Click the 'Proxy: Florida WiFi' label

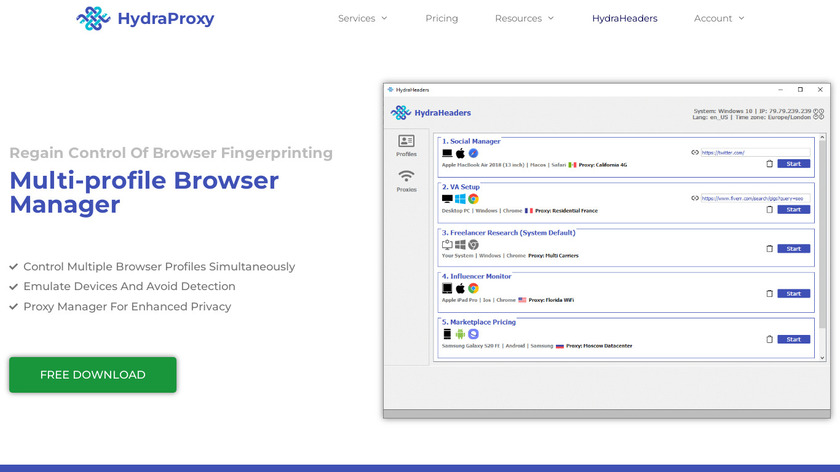551,300
